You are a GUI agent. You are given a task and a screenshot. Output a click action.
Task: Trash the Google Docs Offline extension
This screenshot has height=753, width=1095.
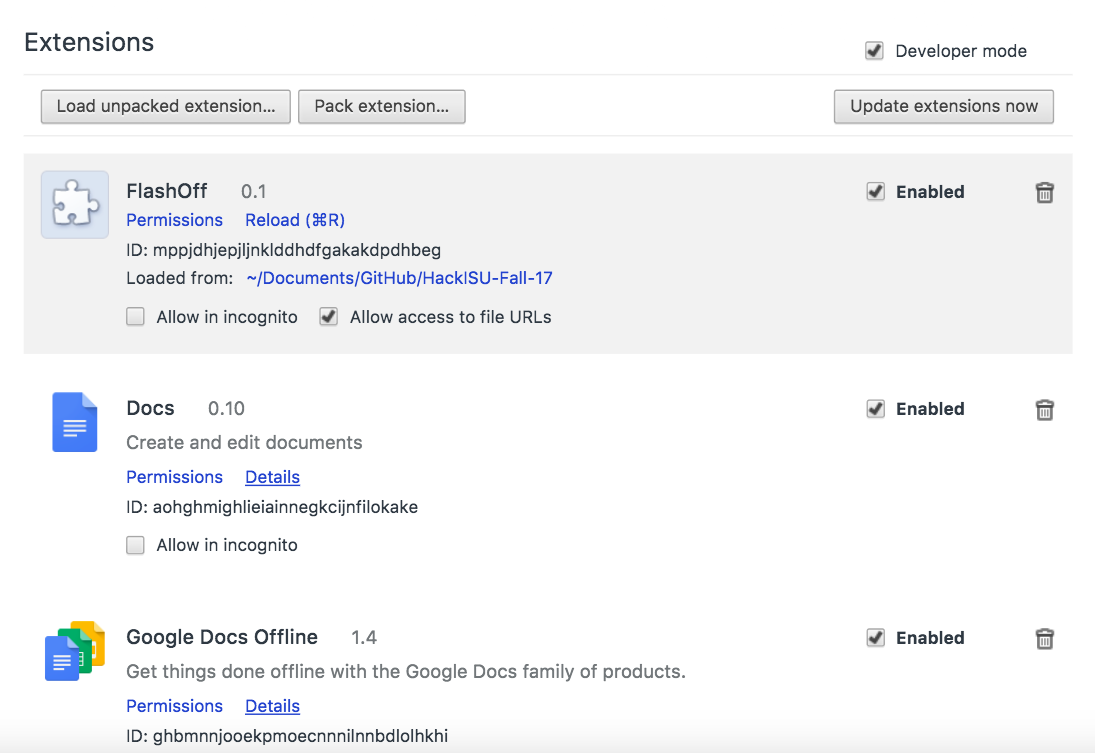[x=1044, y=639]
